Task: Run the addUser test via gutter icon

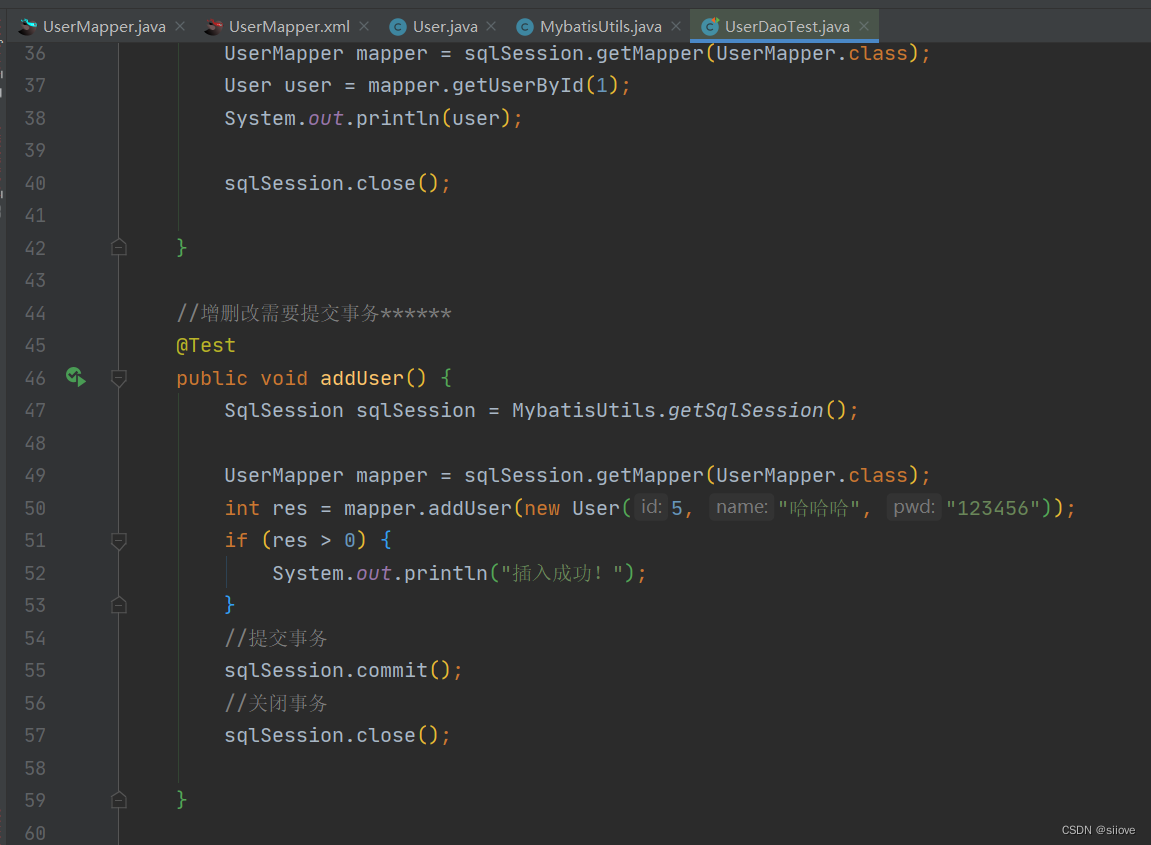Action: pos(76,377)
